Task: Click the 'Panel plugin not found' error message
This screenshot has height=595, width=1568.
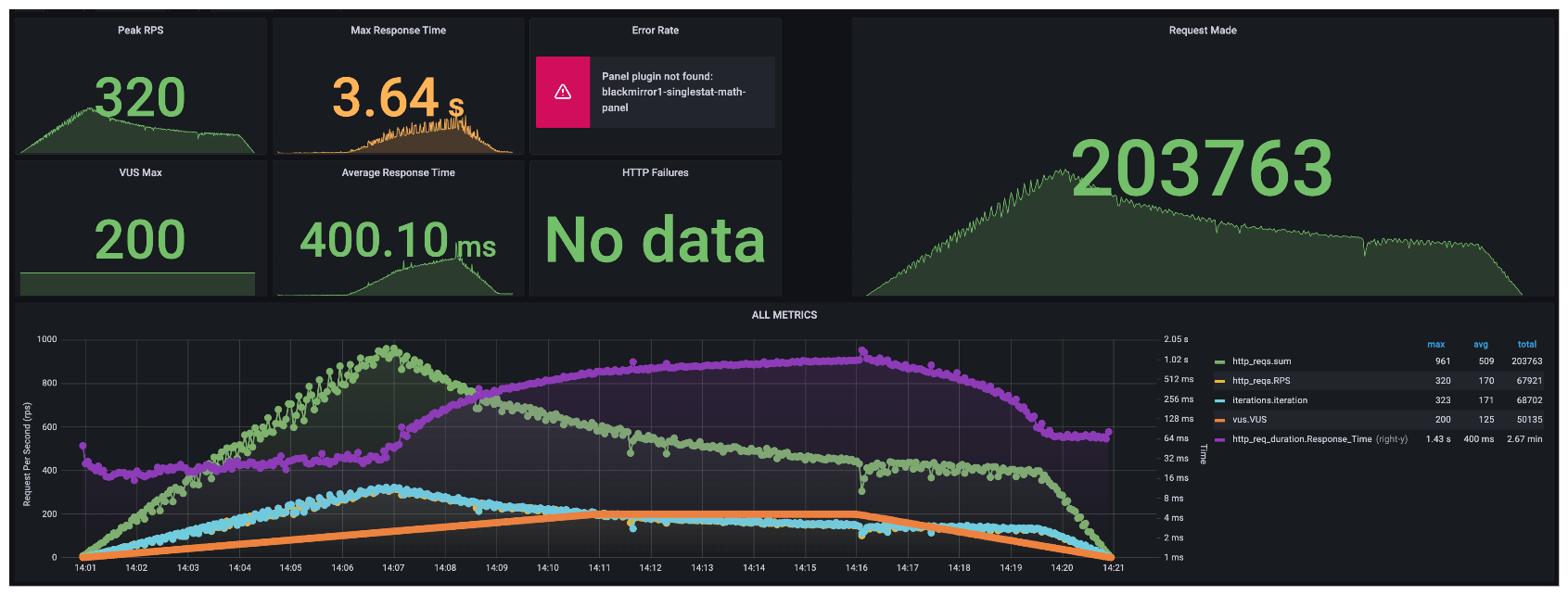Action: tap(673, 92)
